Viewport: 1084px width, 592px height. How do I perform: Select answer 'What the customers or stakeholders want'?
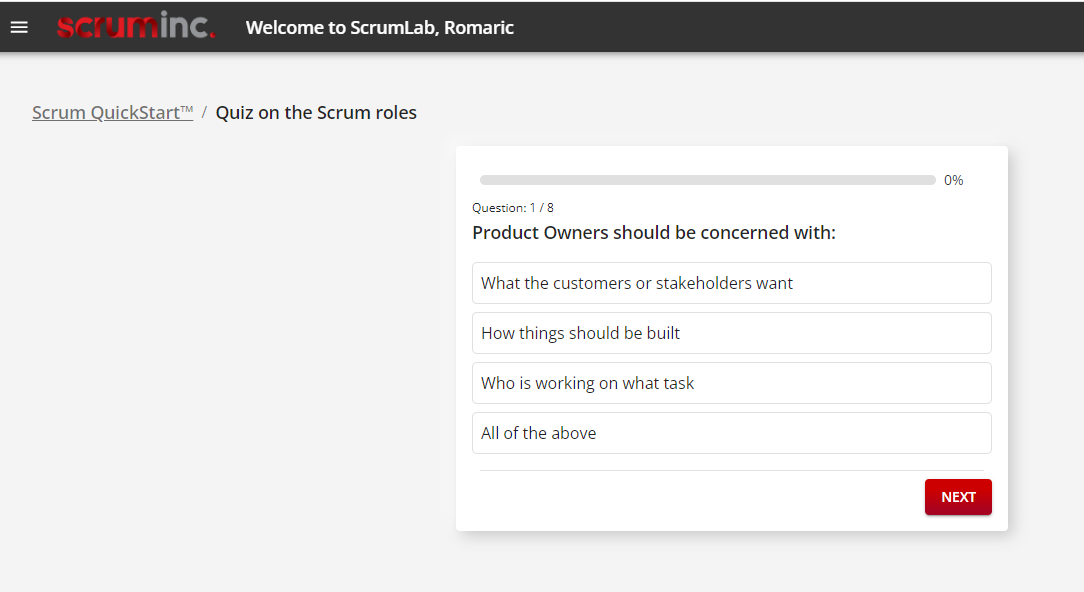(x=731, y=283)
